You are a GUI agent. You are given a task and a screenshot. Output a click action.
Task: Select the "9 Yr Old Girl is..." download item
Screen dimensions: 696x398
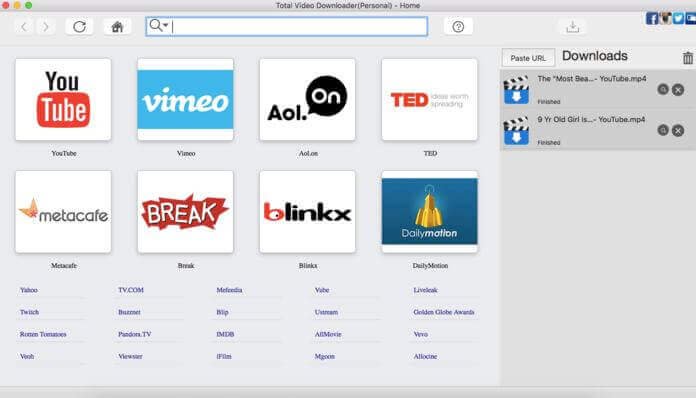(598, 130)
